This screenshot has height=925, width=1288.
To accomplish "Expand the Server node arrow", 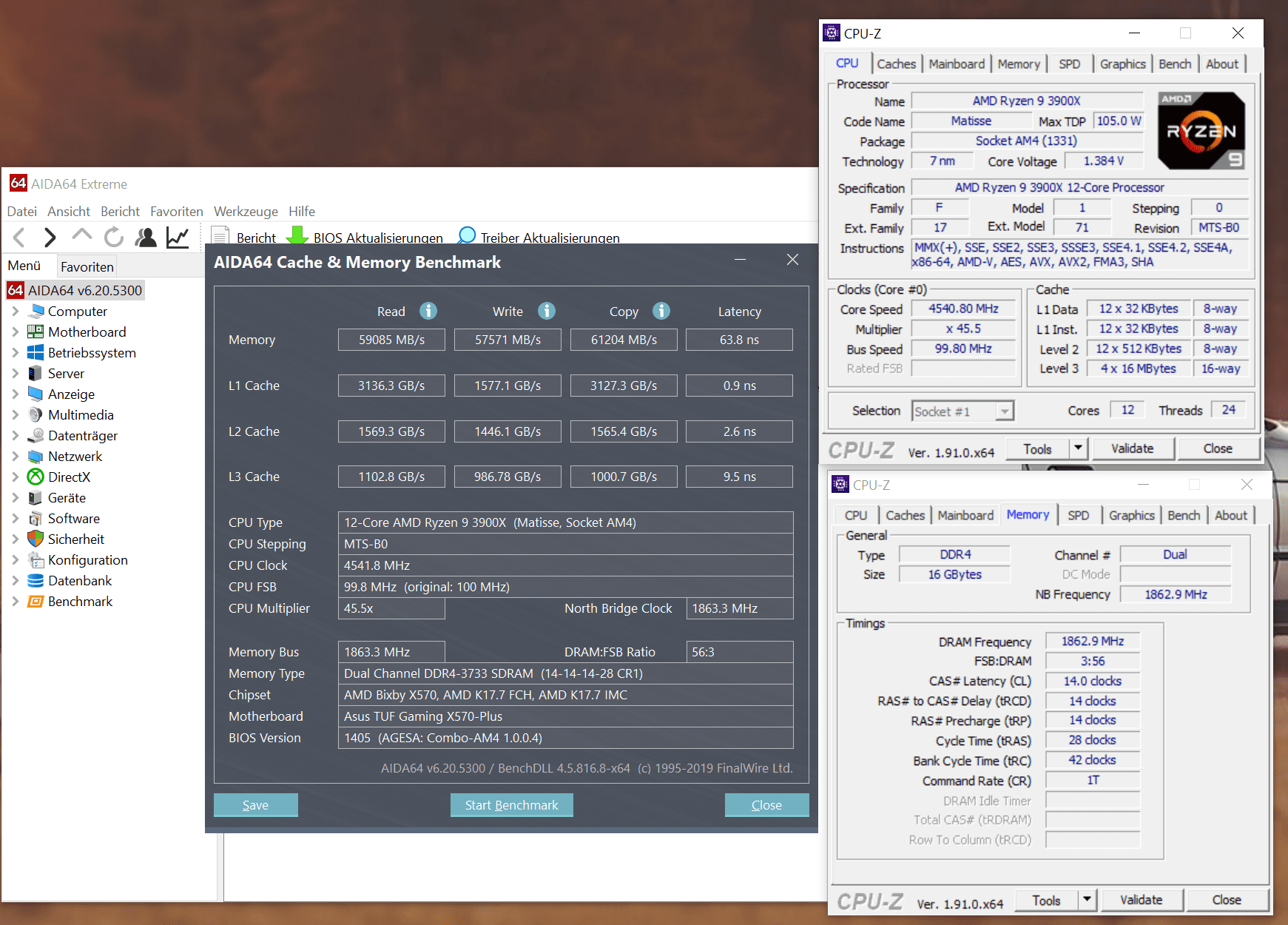I will [x=16, y=374].
